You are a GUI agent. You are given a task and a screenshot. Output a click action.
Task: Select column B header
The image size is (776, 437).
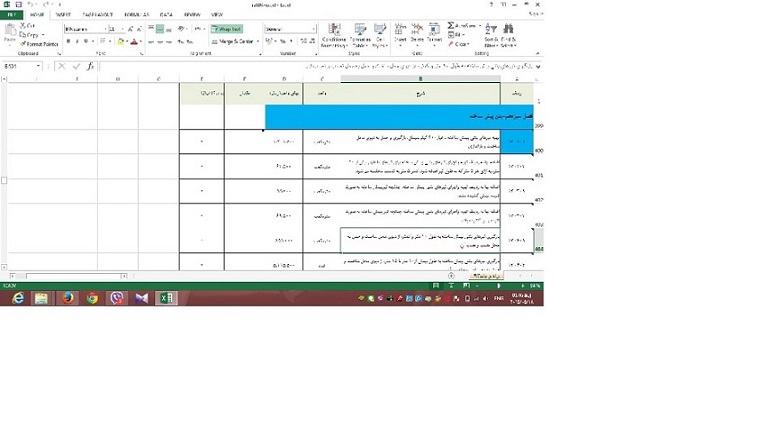tap(420, 79)
